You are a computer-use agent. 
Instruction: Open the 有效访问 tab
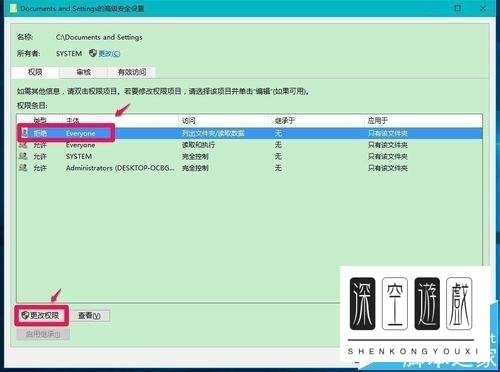132,72
